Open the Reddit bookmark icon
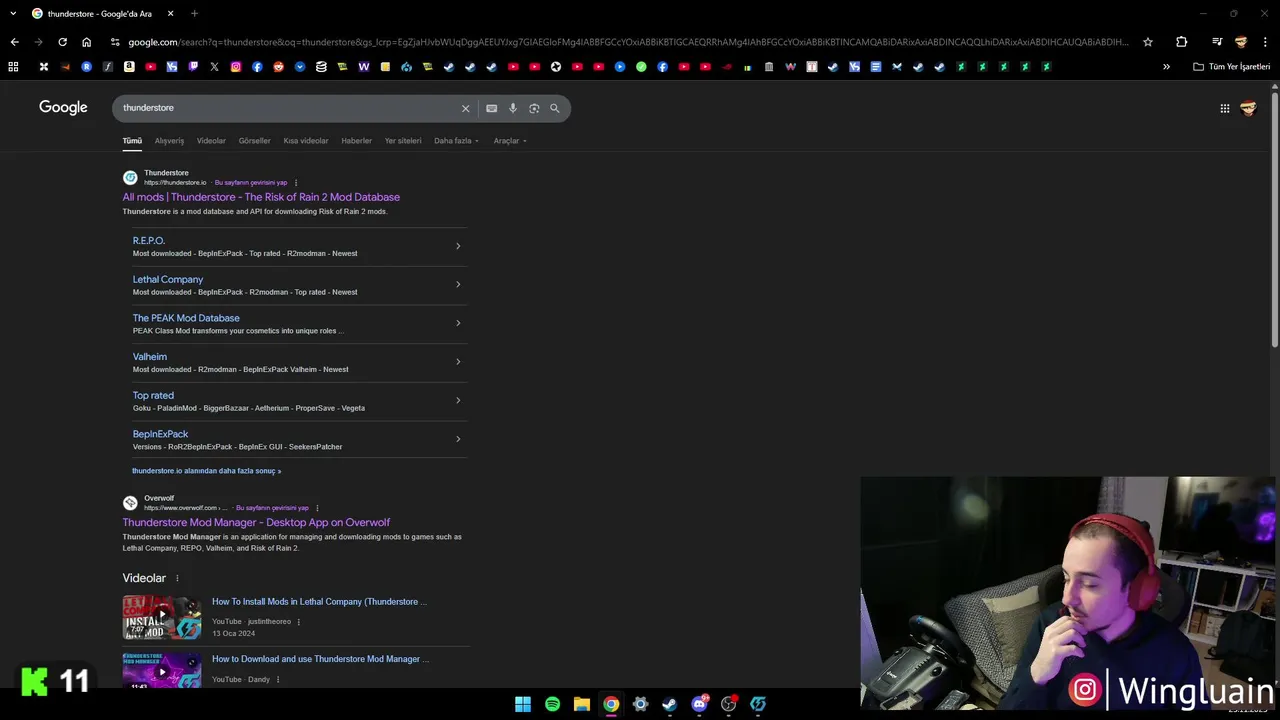The height and width of the screenshot is (720, 1280). tap(278, 67)
